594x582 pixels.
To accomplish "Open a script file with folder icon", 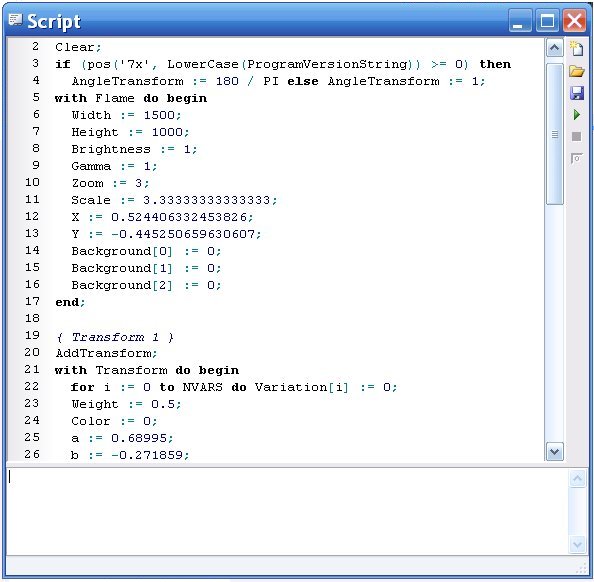I will coord(576,71).
